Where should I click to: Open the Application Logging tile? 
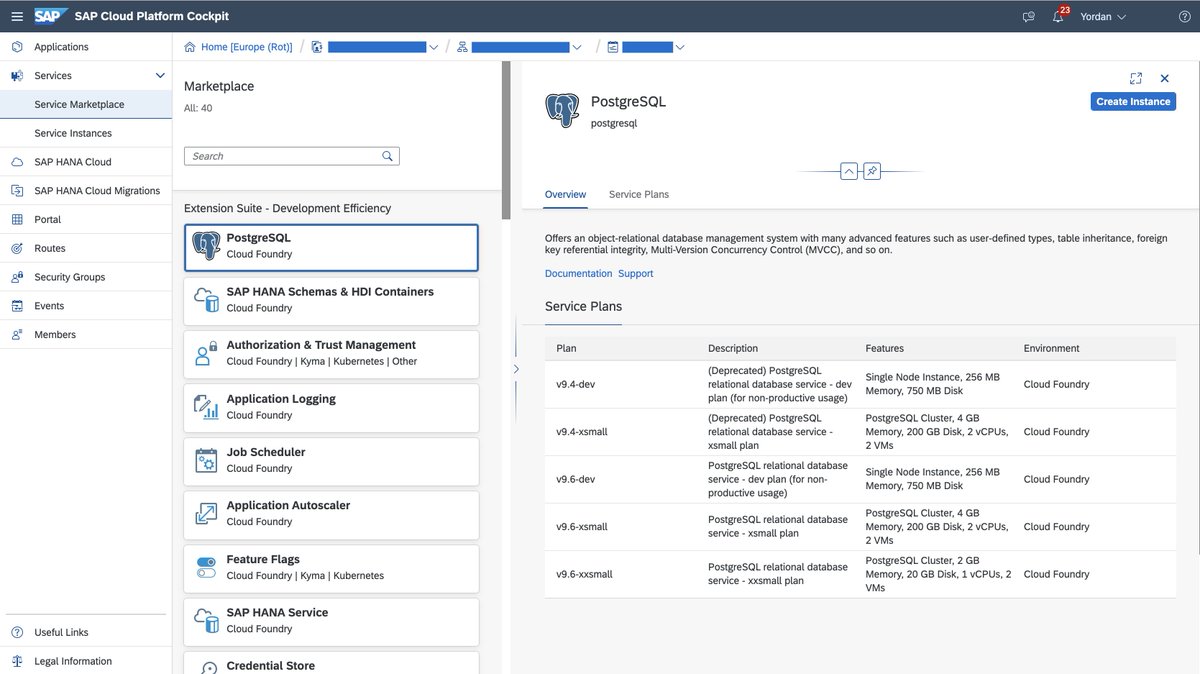pos(331,407)
